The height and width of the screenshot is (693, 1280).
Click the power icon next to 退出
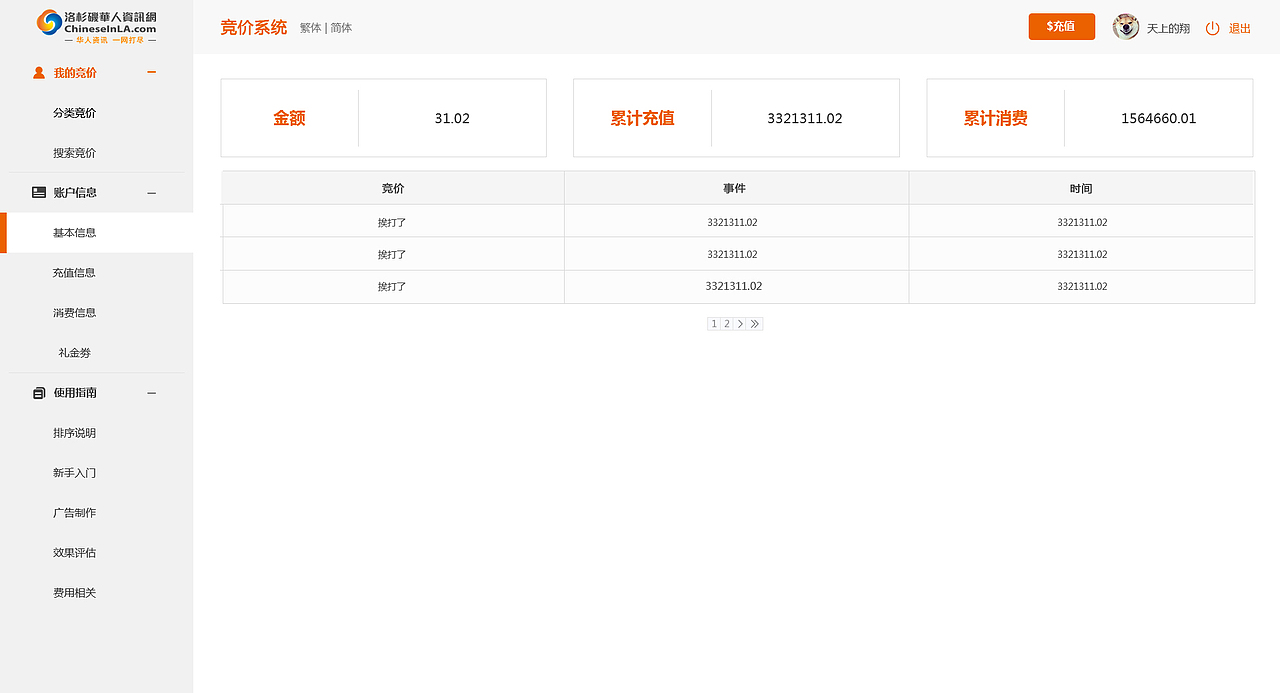point(1212,28)
